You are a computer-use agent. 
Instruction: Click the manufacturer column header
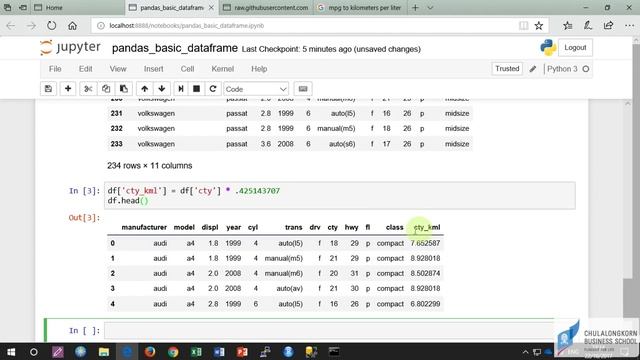(144, 227)
